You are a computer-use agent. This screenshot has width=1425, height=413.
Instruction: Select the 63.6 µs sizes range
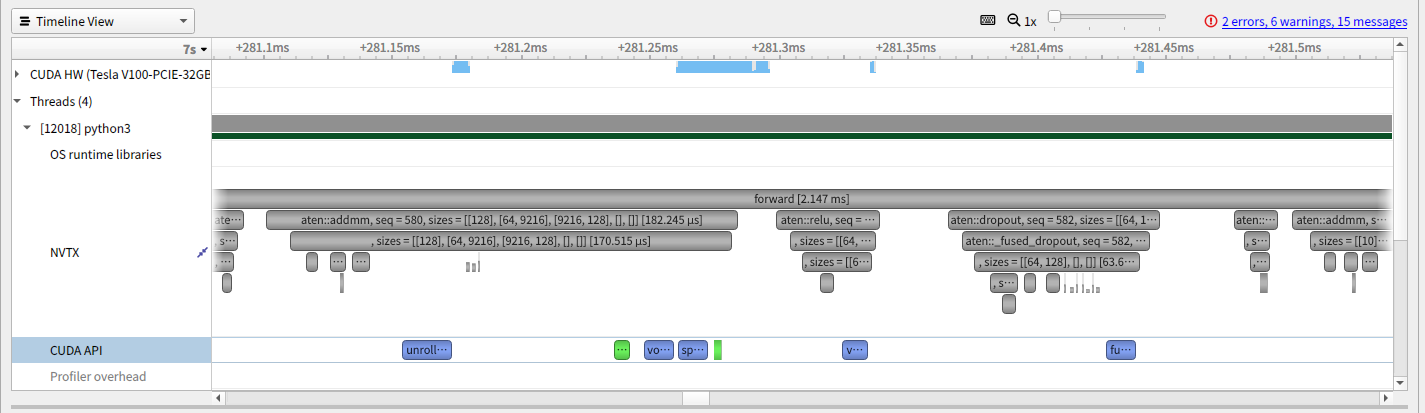(x=1057, y=262)
